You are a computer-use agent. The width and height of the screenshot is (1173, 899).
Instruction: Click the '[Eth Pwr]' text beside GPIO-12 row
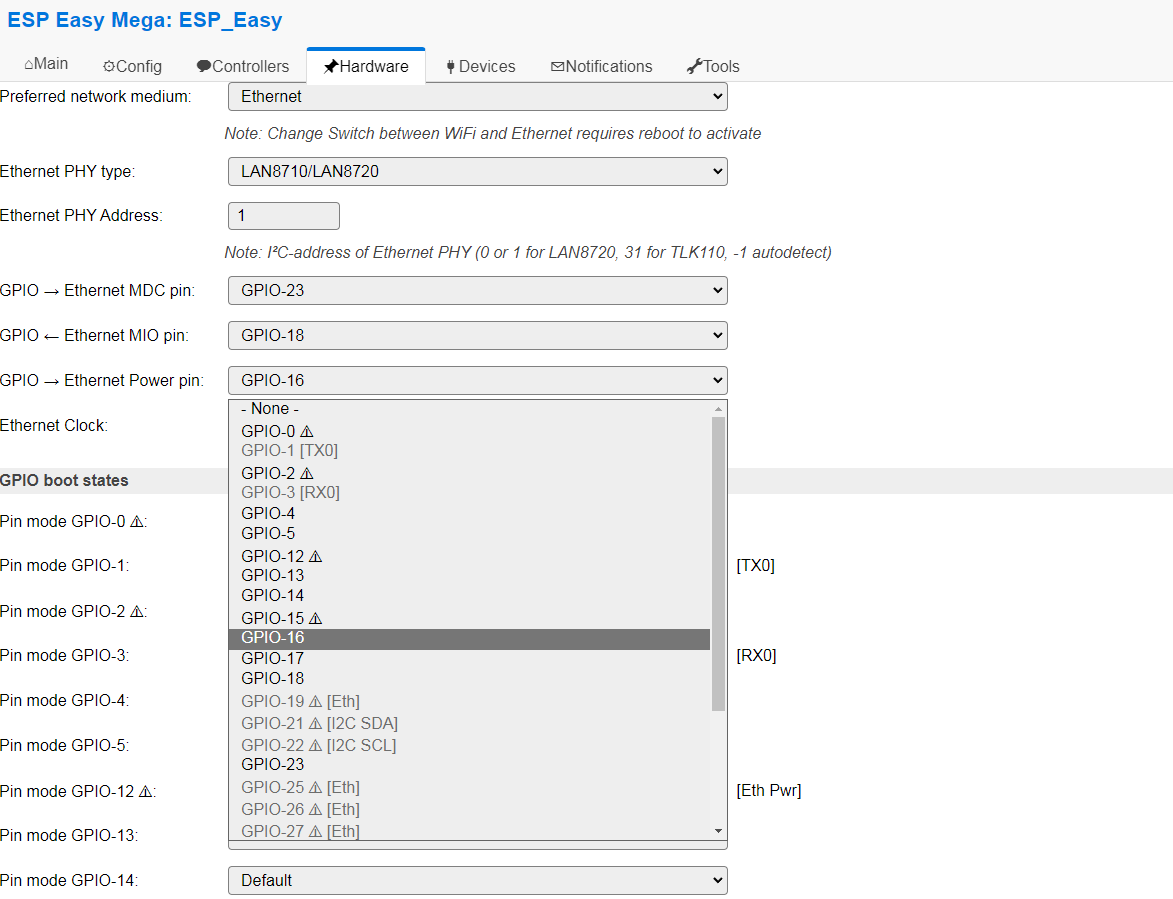click(x=769, y=791)
